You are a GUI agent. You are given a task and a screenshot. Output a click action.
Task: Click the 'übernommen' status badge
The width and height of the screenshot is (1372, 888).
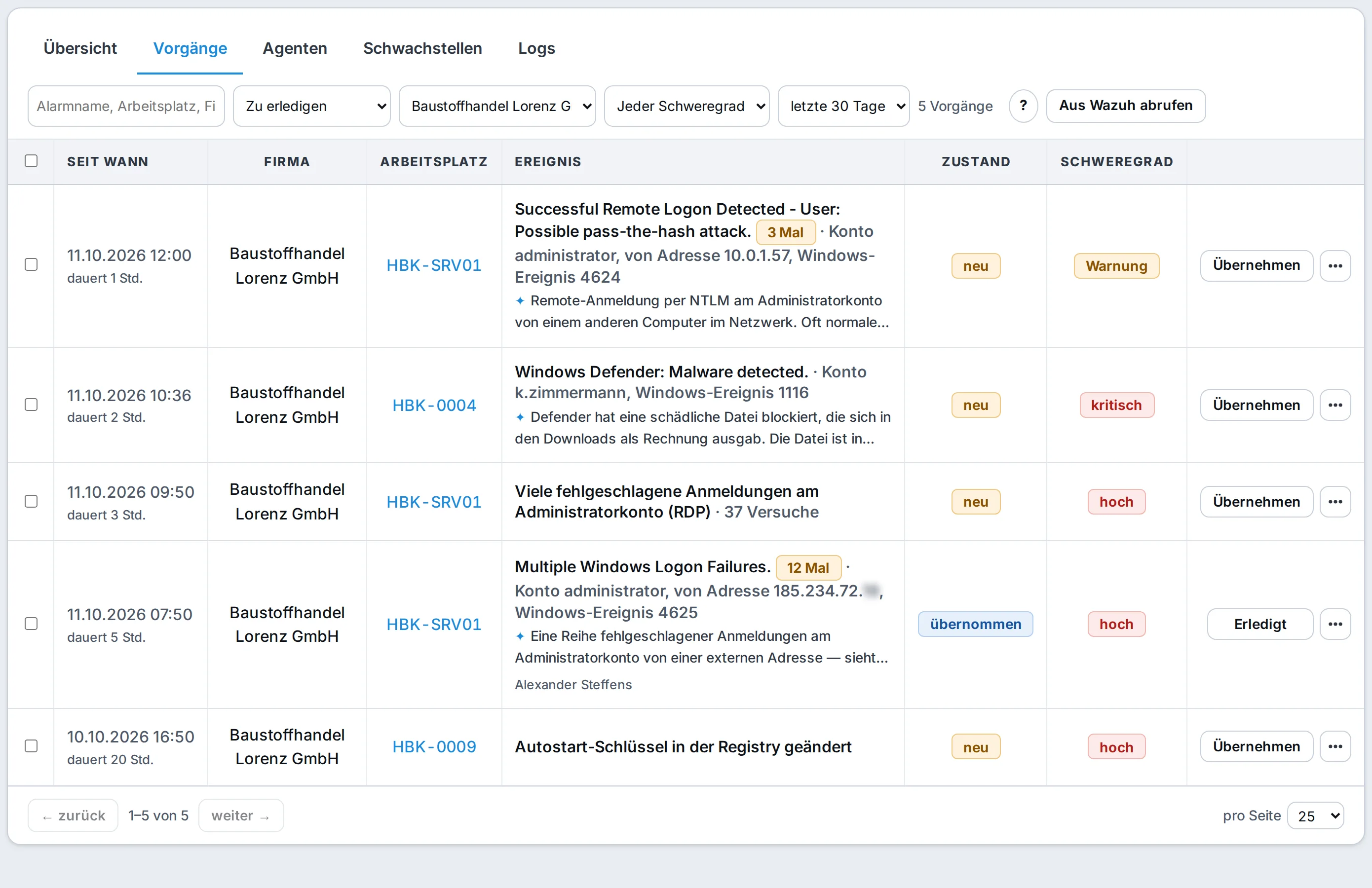tap(975, 624)
